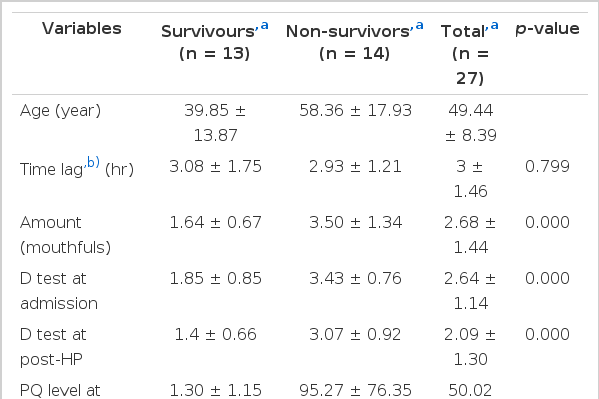Open footnote a link beside Survivours
This screenshot has width=599, height=399.
[264, 26]
